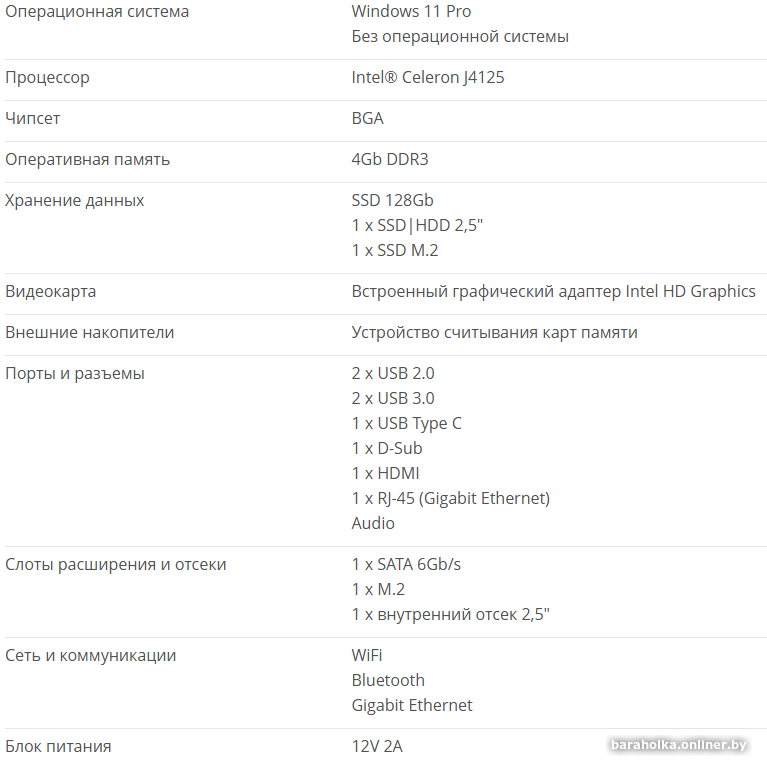Click the "Операционная система" row label
This screenshot has width=767, height=766.
[97, 12]
